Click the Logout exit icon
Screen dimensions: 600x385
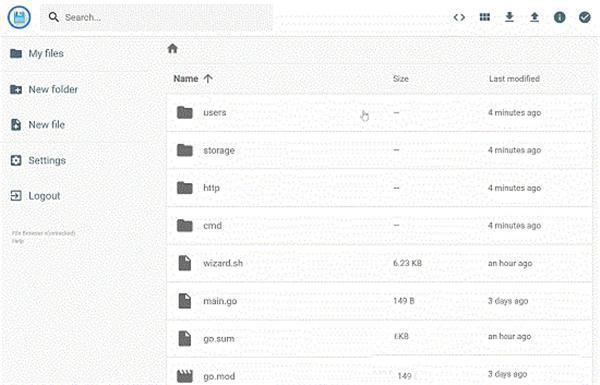pos(16,196)
